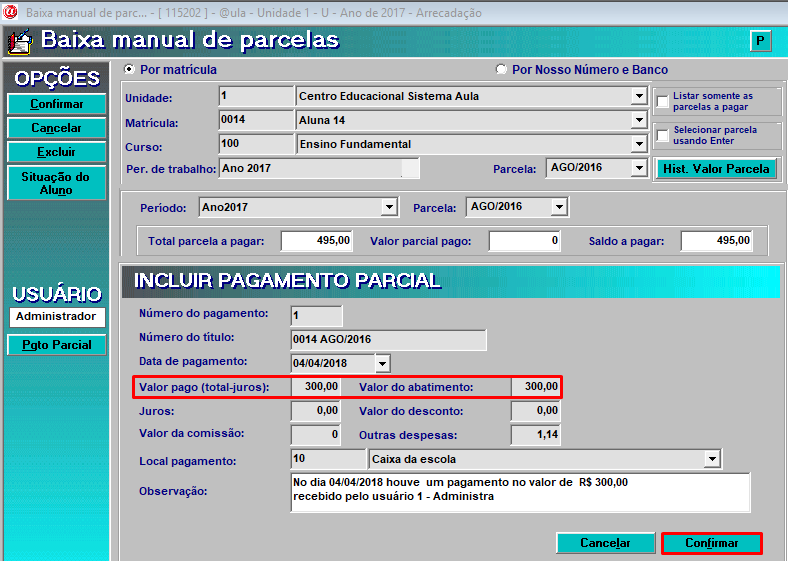The width and height of the screenshot is (788, 561).
Task: Click the Unidade code field
Action: point(256,96)
